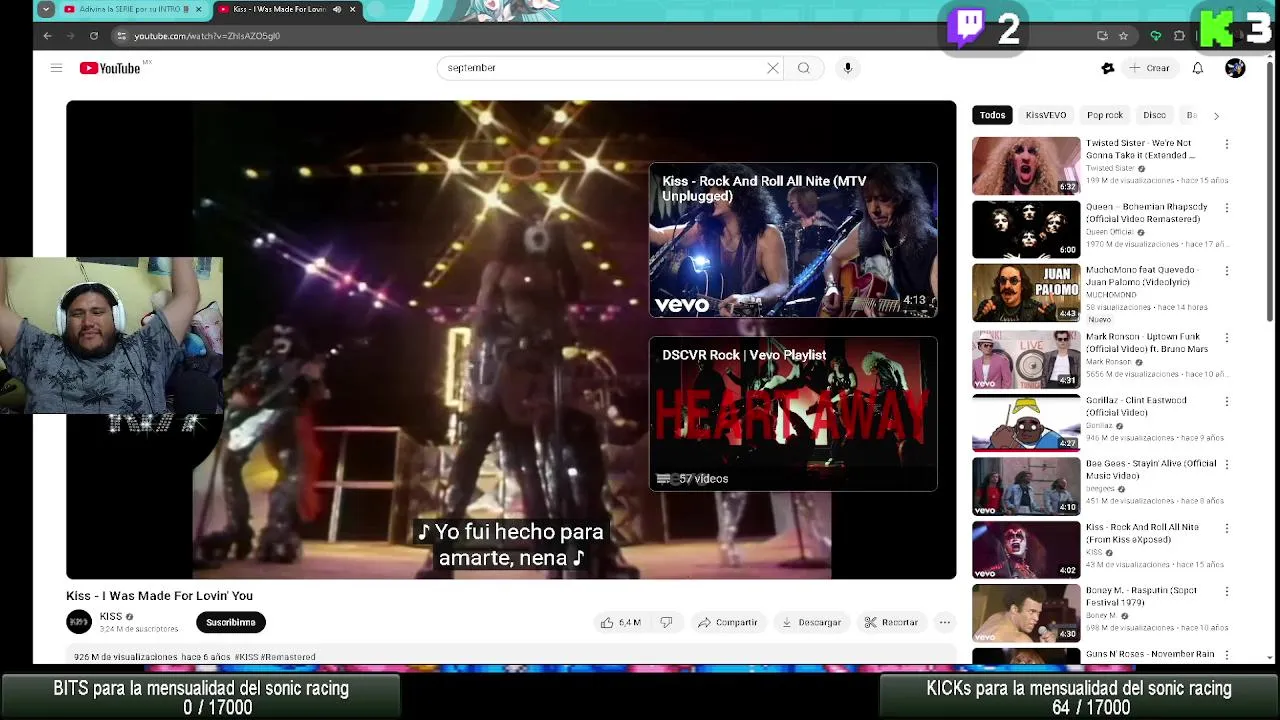Open the YouTube hamburger guide menu

pos(56,68)
